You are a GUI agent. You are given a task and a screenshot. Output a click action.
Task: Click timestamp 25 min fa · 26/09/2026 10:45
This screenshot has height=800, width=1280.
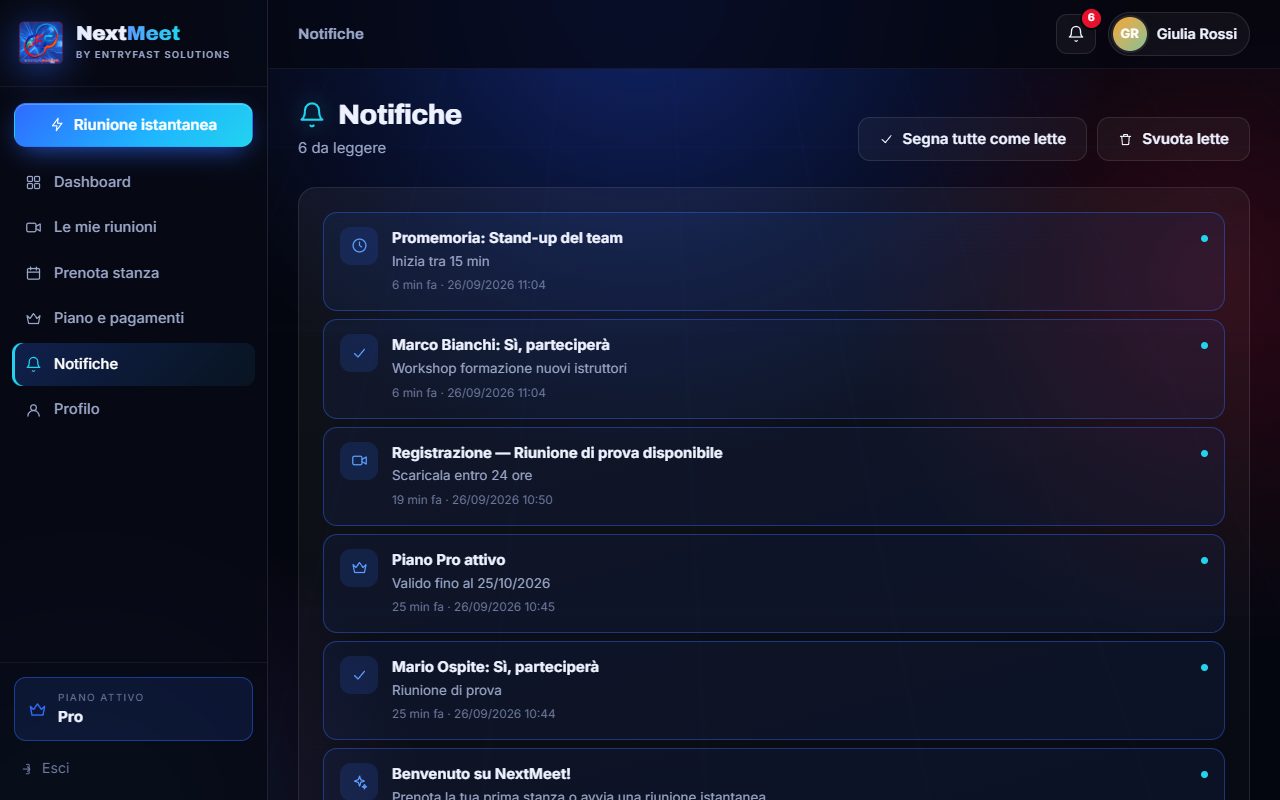click(473, 607)
